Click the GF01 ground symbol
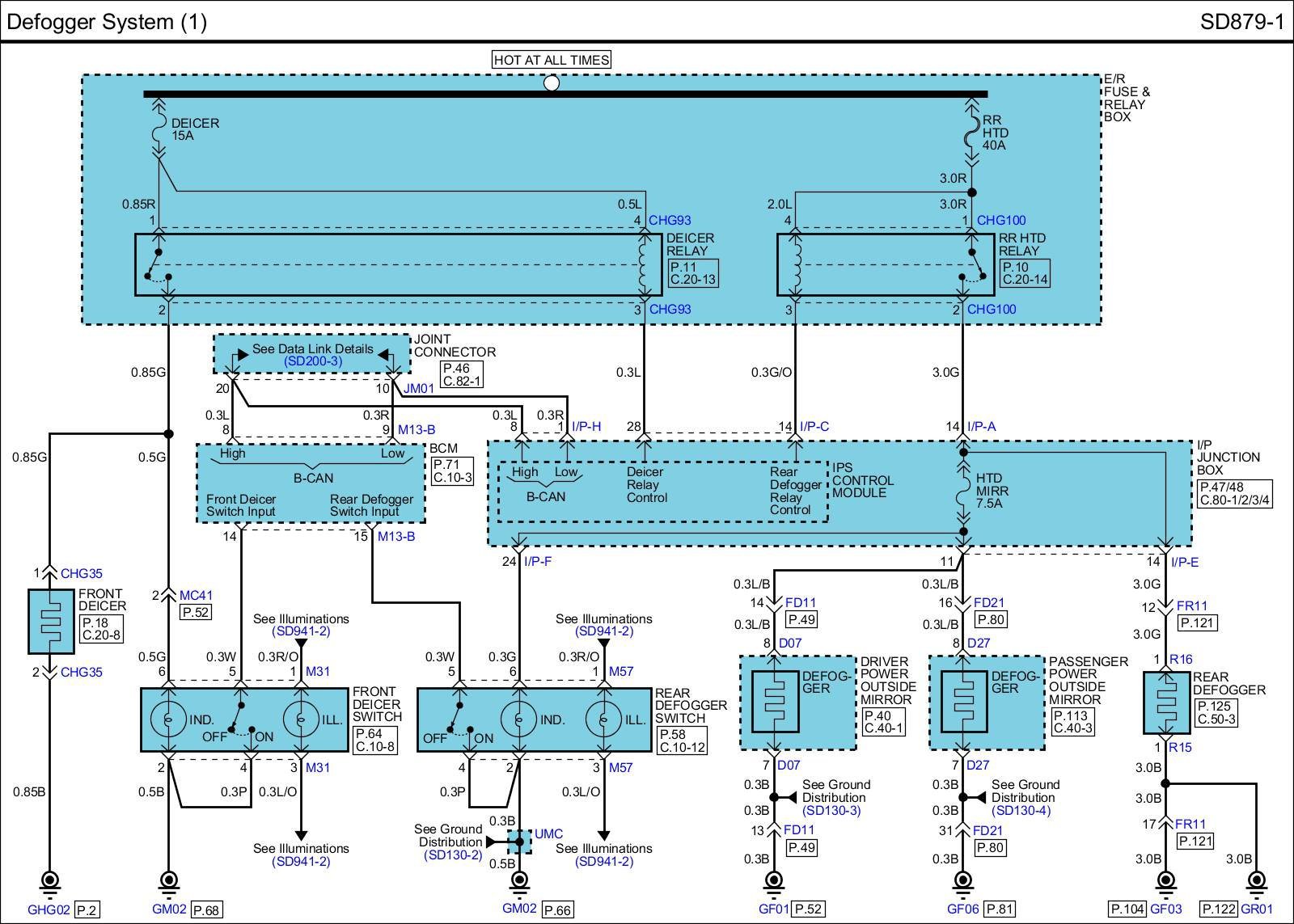The height and width of the screenshot is (924, 1294). point(774,881)
